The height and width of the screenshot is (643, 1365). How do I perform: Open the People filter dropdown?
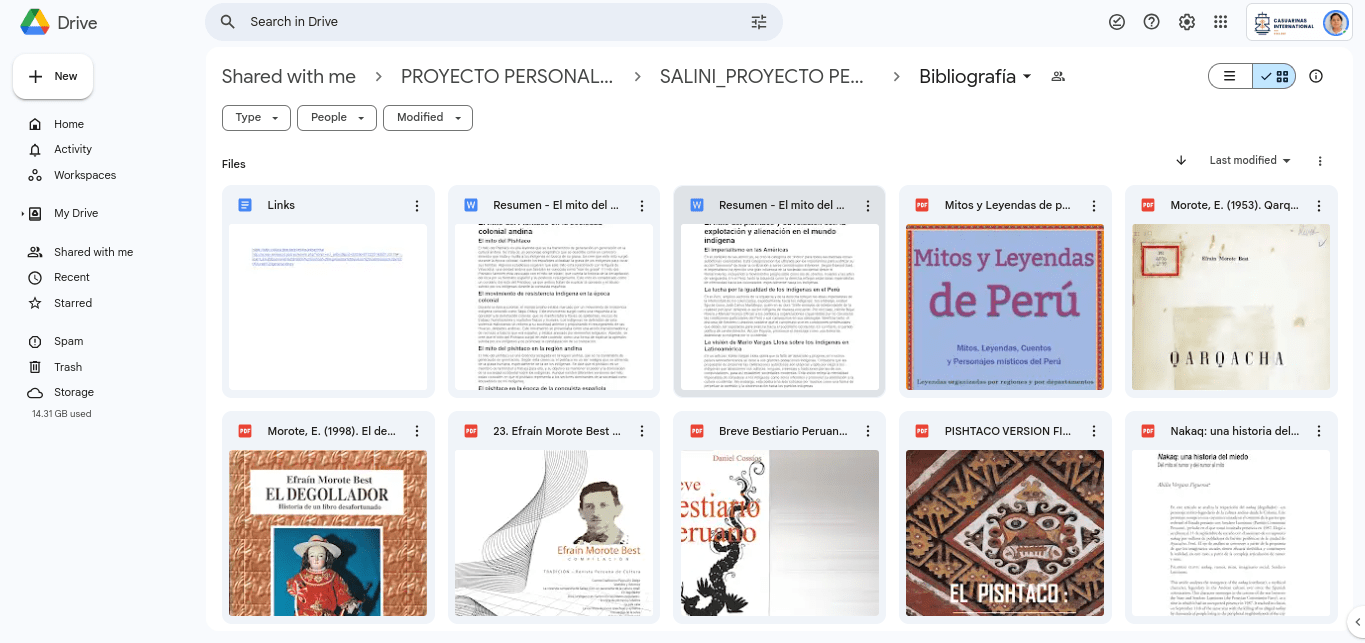pyautogui.click(x=337, y=118)
